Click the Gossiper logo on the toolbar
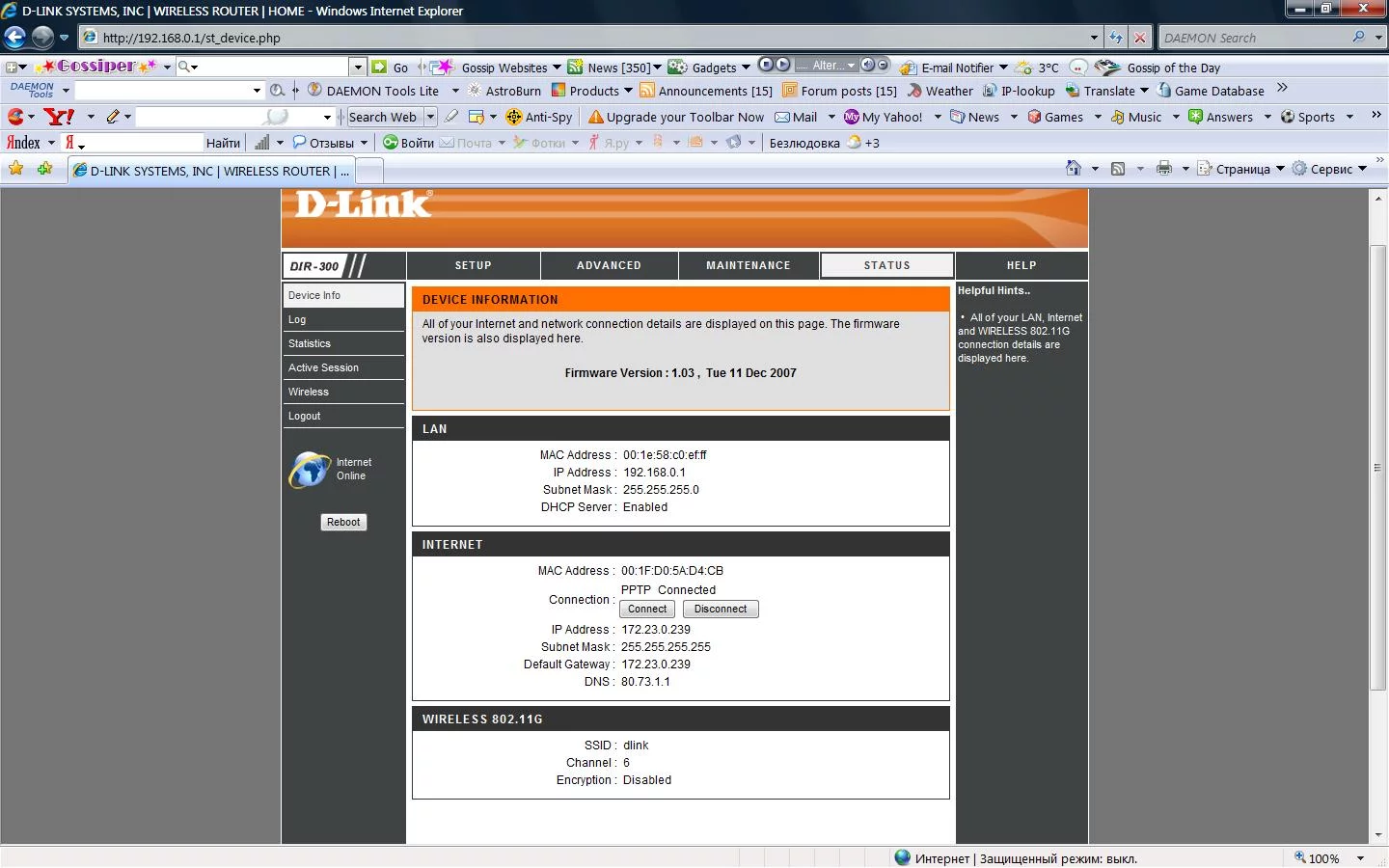This screenshot has width=1389, height=868. pos(96,67)
